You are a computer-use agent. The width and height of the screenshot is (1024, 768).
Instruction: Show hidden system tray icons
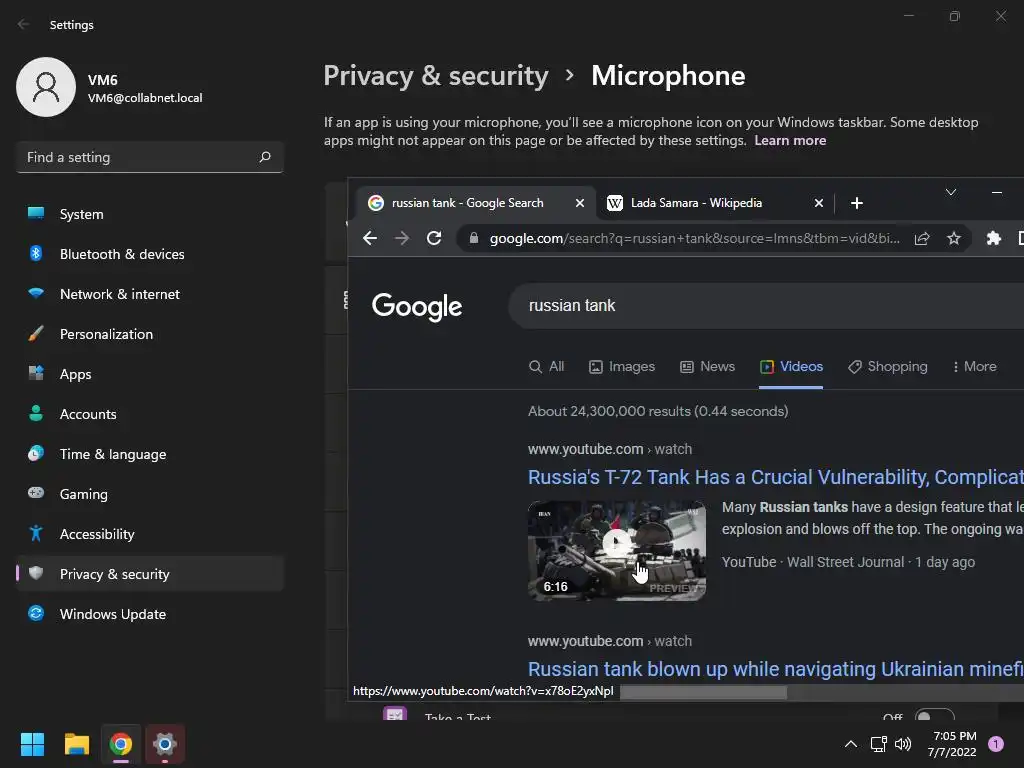850,744
